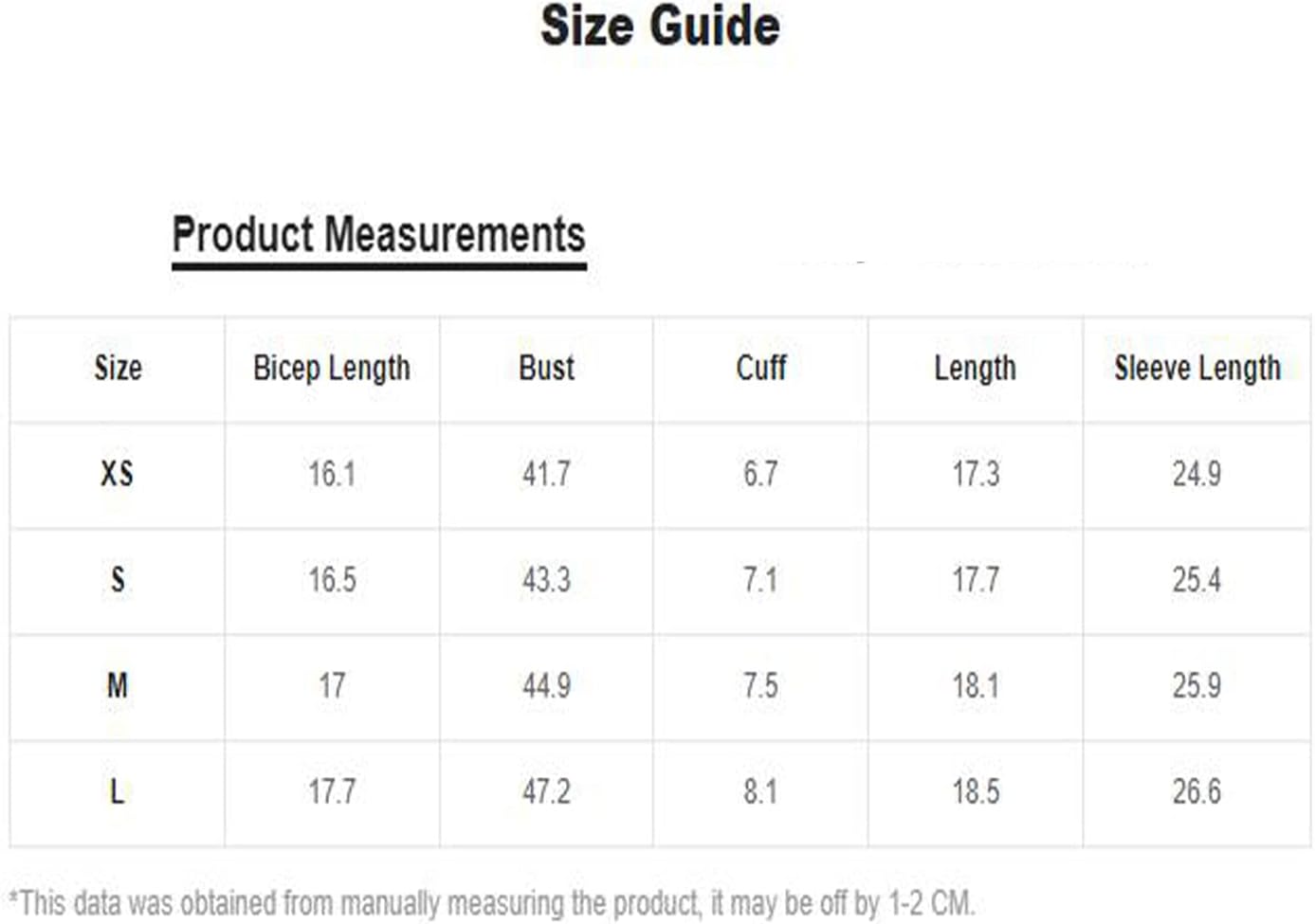Select the M size row label
This screenshot has height=924, width=1315.
coord(118,685)
